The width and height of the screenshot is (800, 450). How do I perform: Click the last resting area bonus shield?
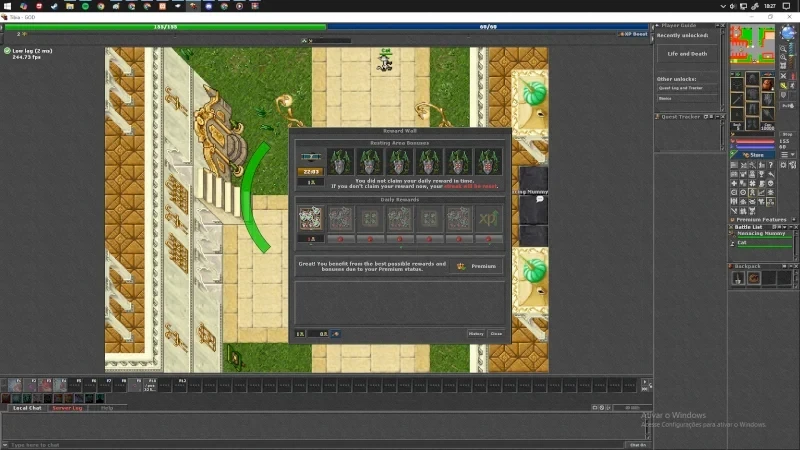[x=488, y=162]
